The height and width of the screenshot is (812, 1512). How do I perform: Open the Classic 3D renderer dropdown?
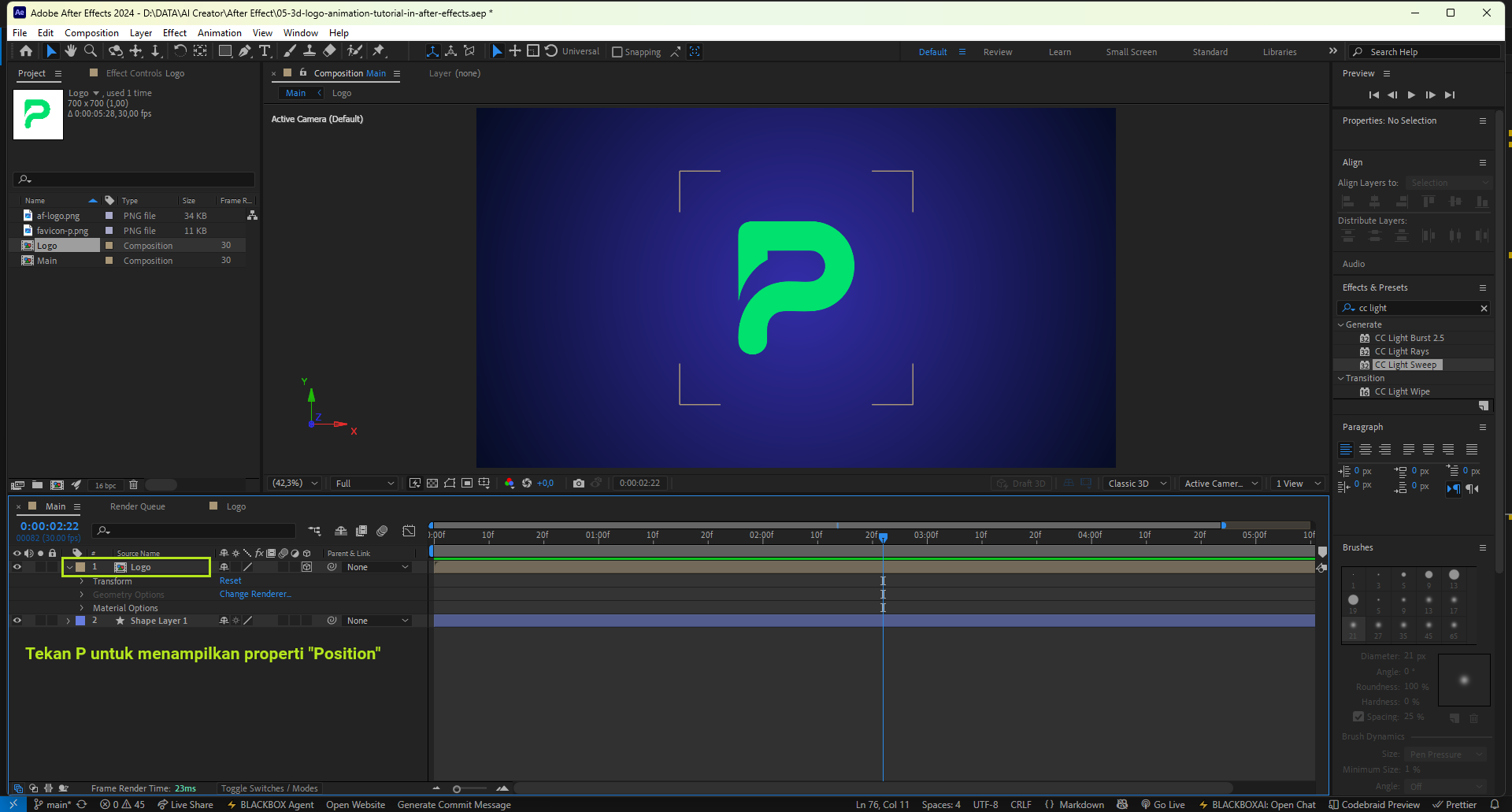[x=1137, y=484]
